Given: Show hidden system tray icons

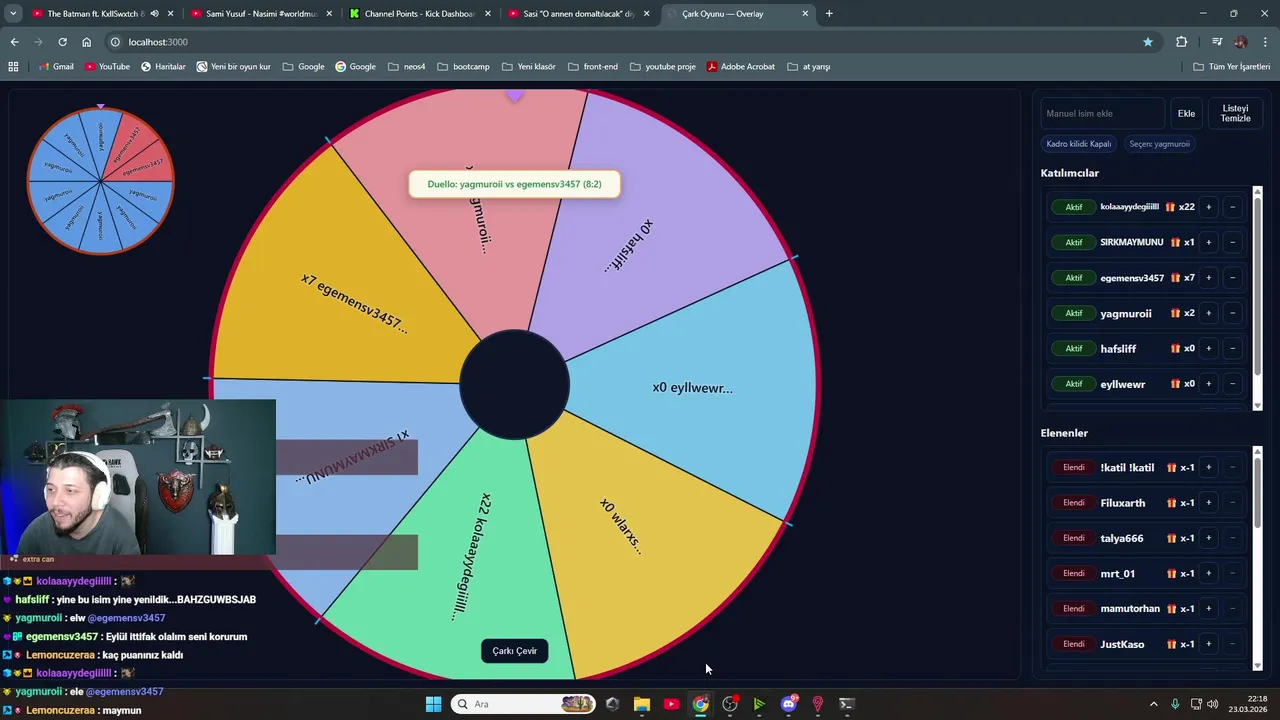Looking at the screenshot, I should click(x=1153, y=704).
